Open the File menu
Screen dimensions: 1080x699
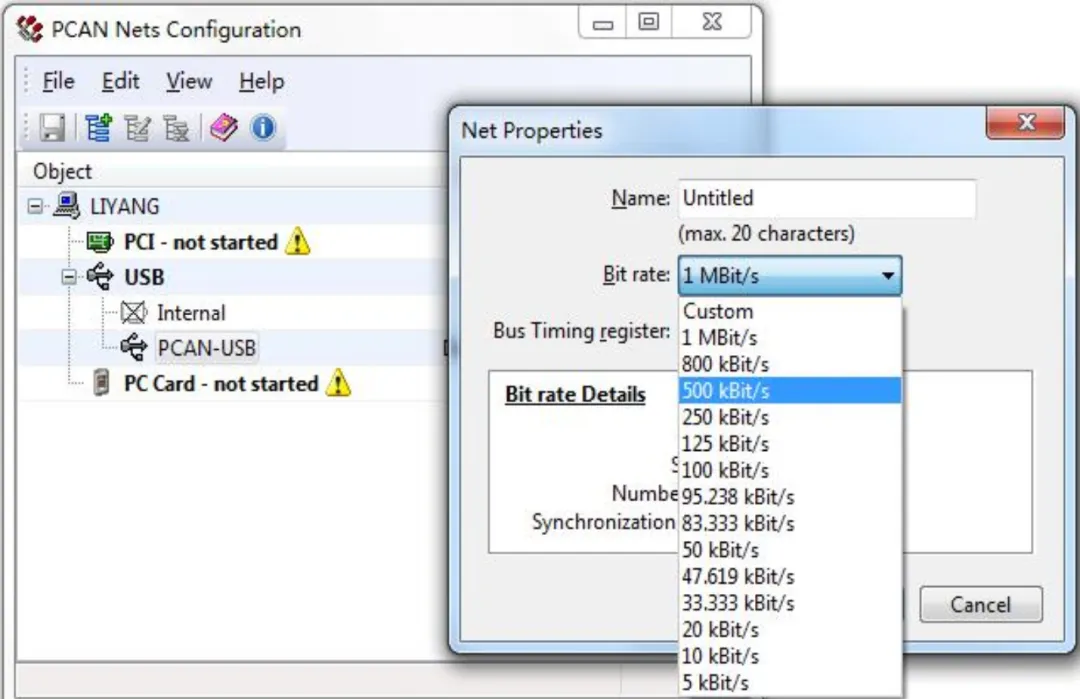coord(58,81)
